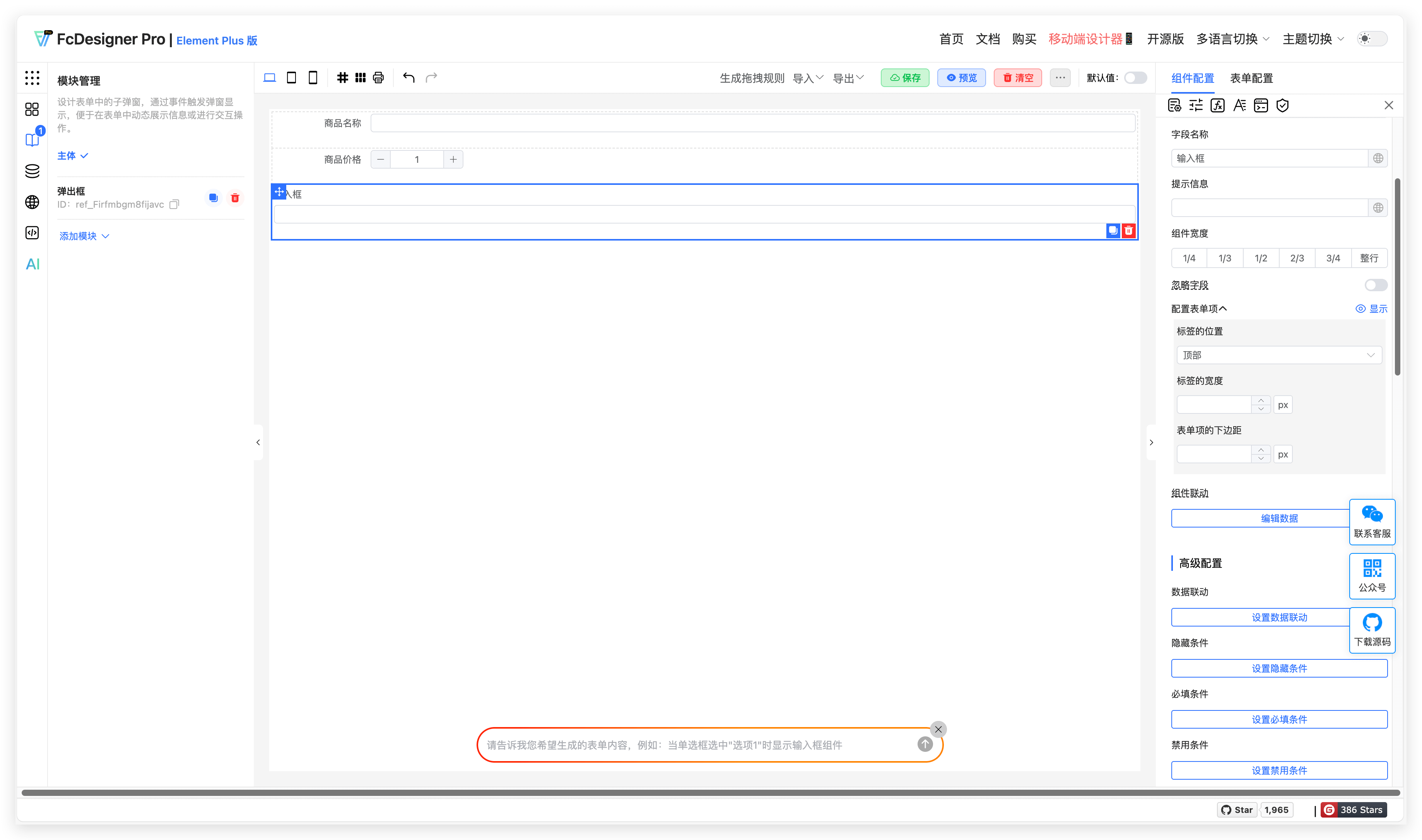Open the validation shield icon tab
This screenshot has width=1422, height=840.
(x=1282, y=105)
